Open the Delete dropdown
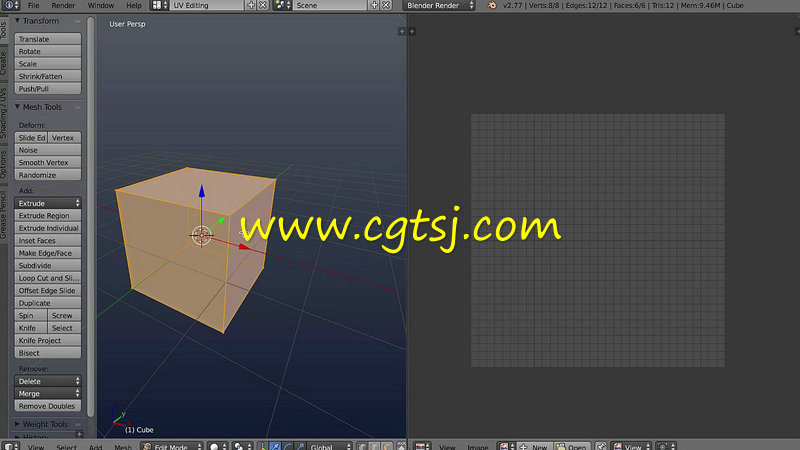 click(47, 381)
